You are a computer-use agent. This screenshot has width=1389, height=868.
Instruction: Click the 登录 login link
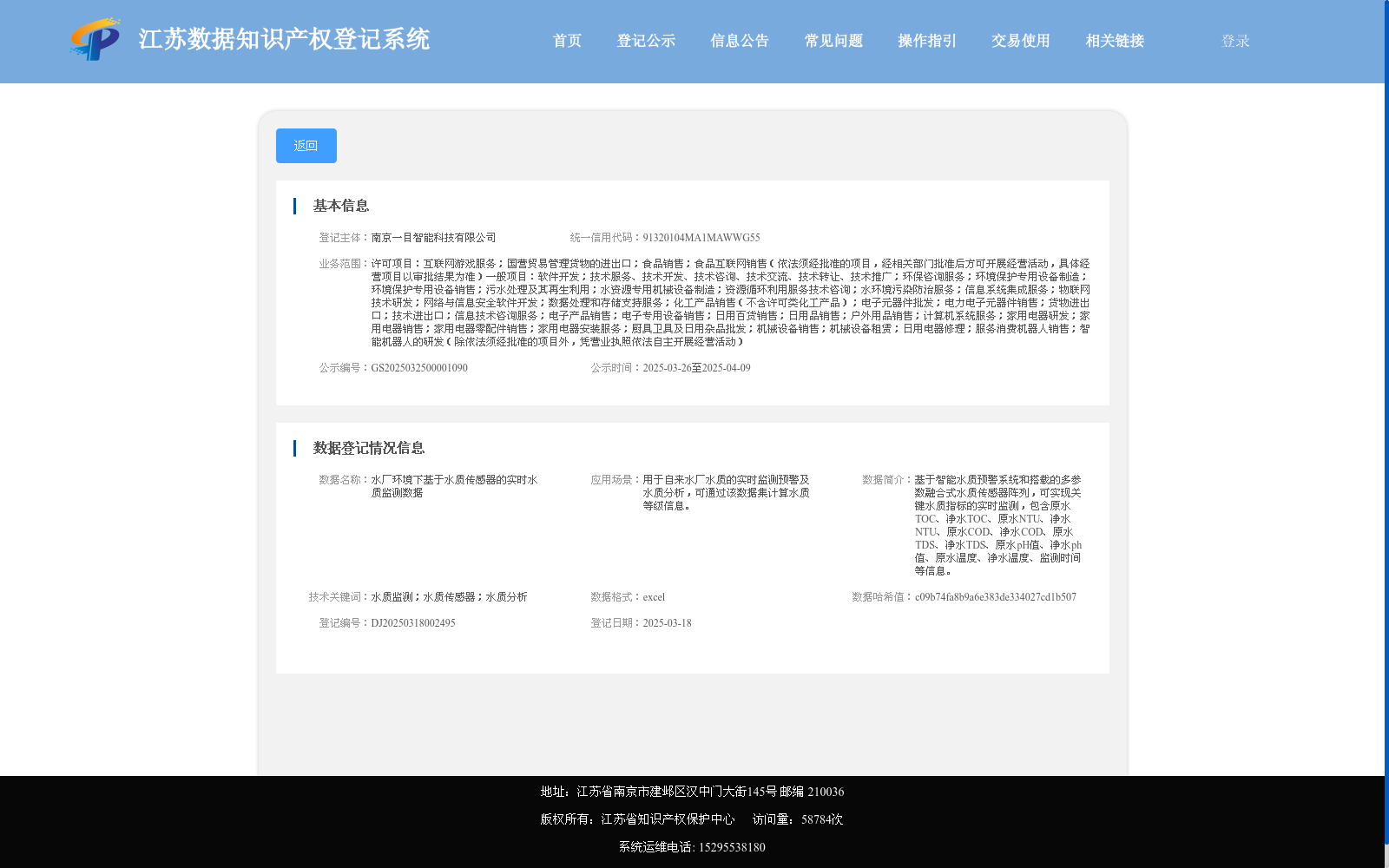coord(1235,41)
